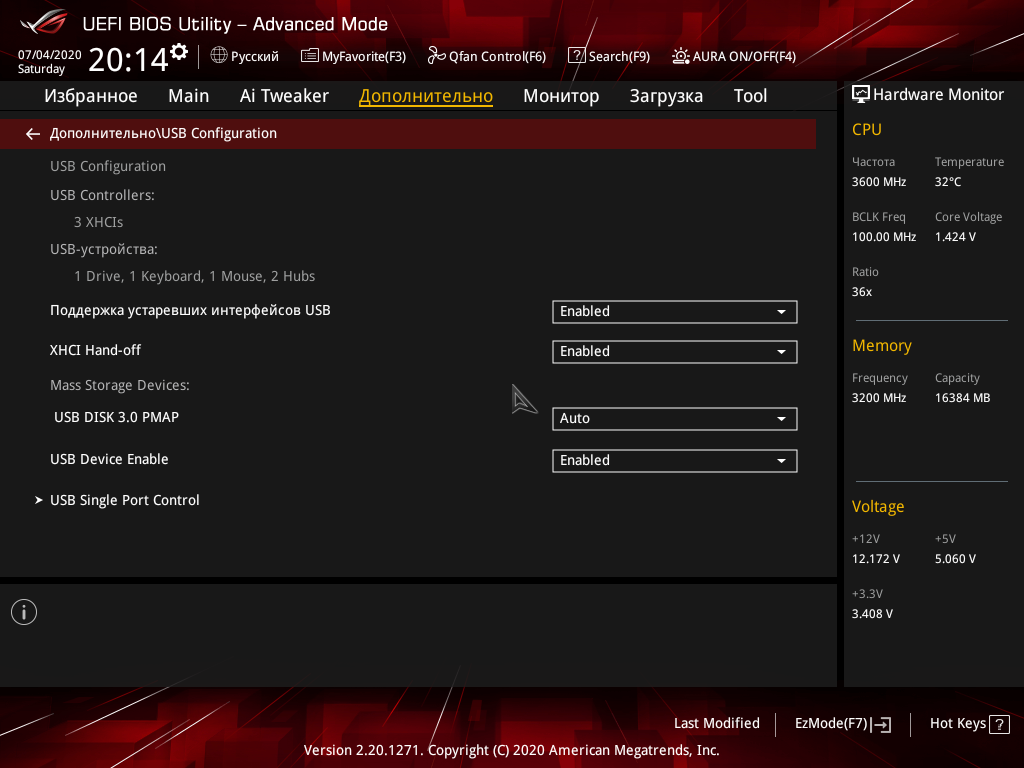Screen dimensions: 1024x768
Task: Click the Voltage section heading
Action: click(878, 506)
